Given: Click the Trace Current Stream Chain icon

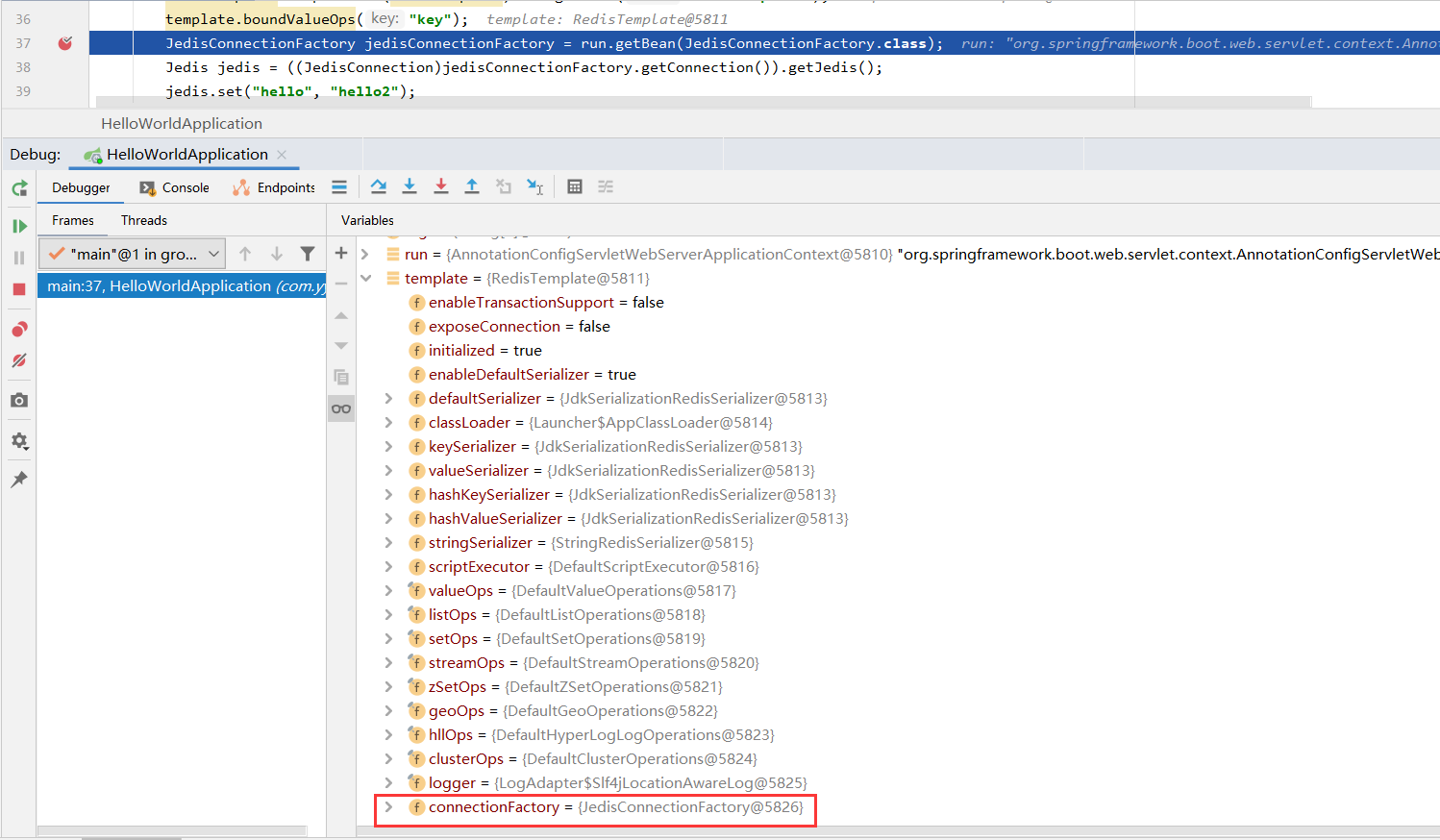Looking at the screenshot, I should [606, 186].
